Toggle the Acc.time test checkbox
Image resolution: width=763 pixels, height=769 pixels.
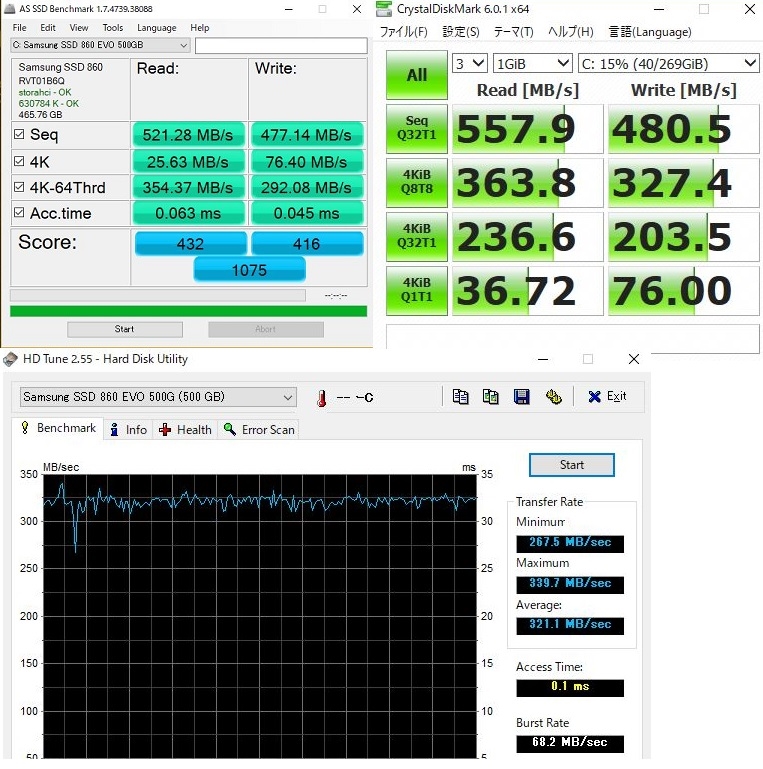click(19, 212)
